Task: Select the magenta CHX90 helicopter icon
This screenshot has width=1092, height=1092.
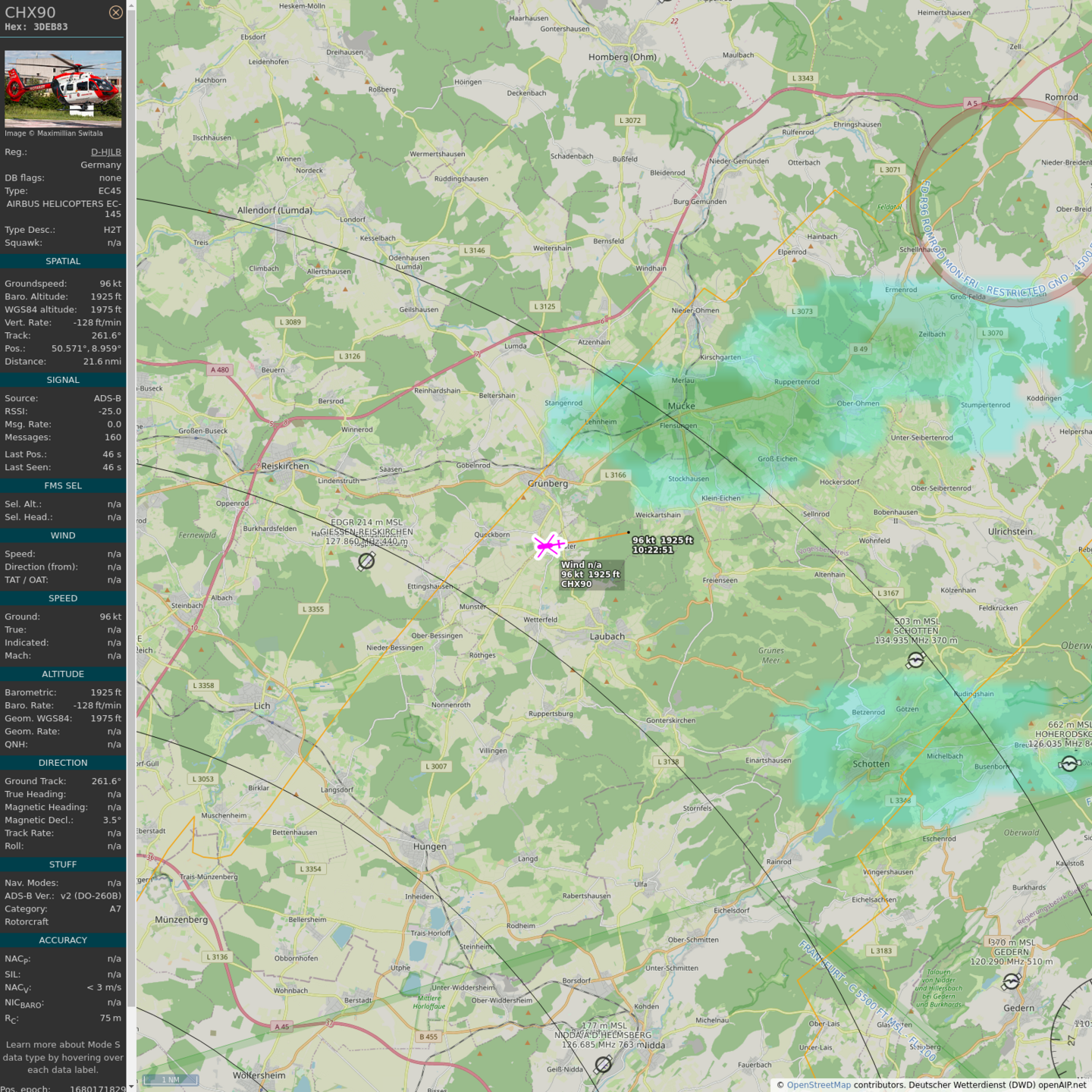Action: click(x=548, y=545)
